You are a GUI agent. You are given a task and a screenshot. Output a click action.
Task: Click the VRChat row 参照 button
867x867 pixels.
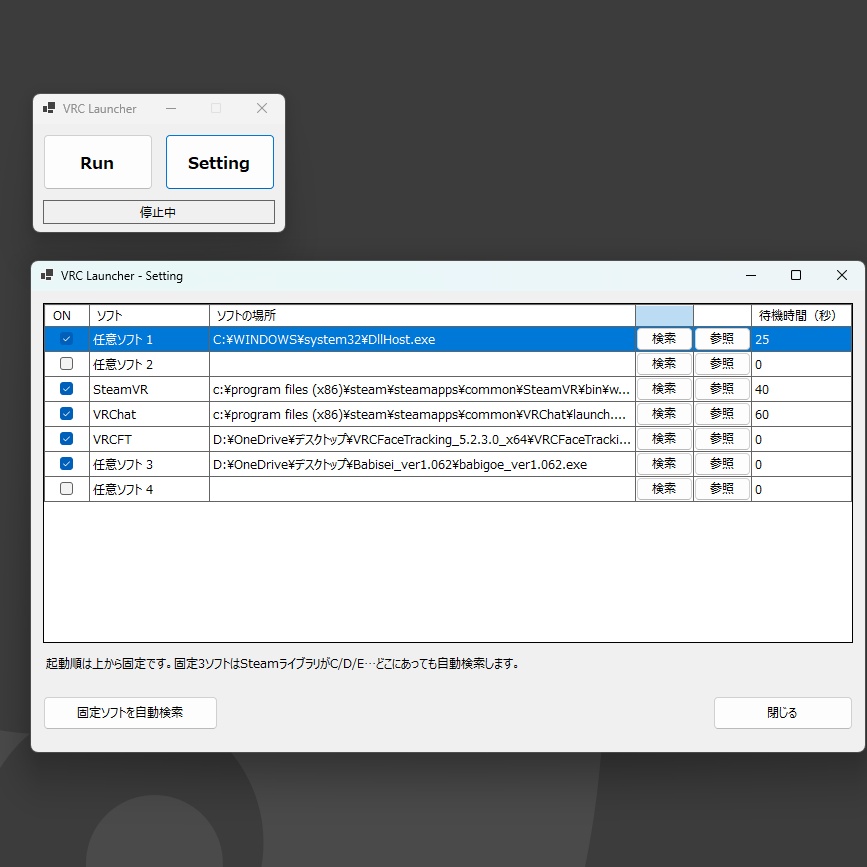[x=722, y=414]
